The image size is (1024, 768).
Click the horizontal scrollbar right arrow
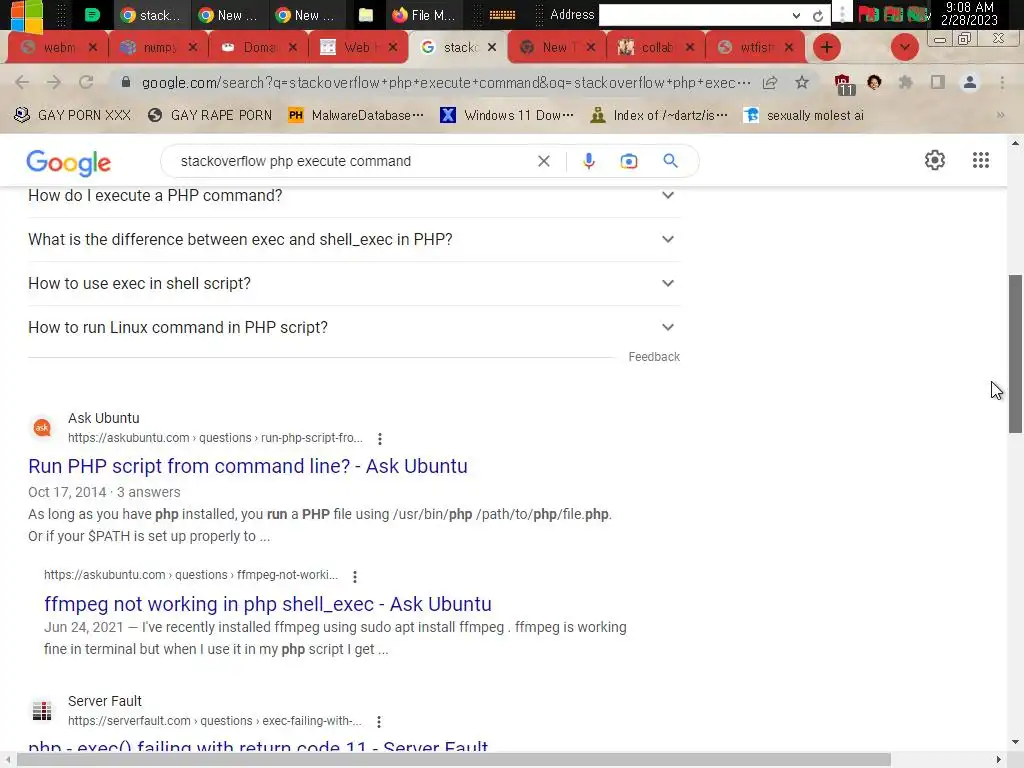click(x=999, y=760)
